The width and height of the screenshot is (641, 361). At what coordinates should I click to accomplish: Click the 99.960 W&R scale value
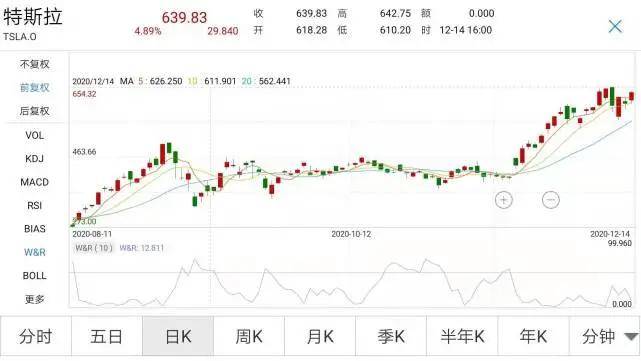pos(619,244)
